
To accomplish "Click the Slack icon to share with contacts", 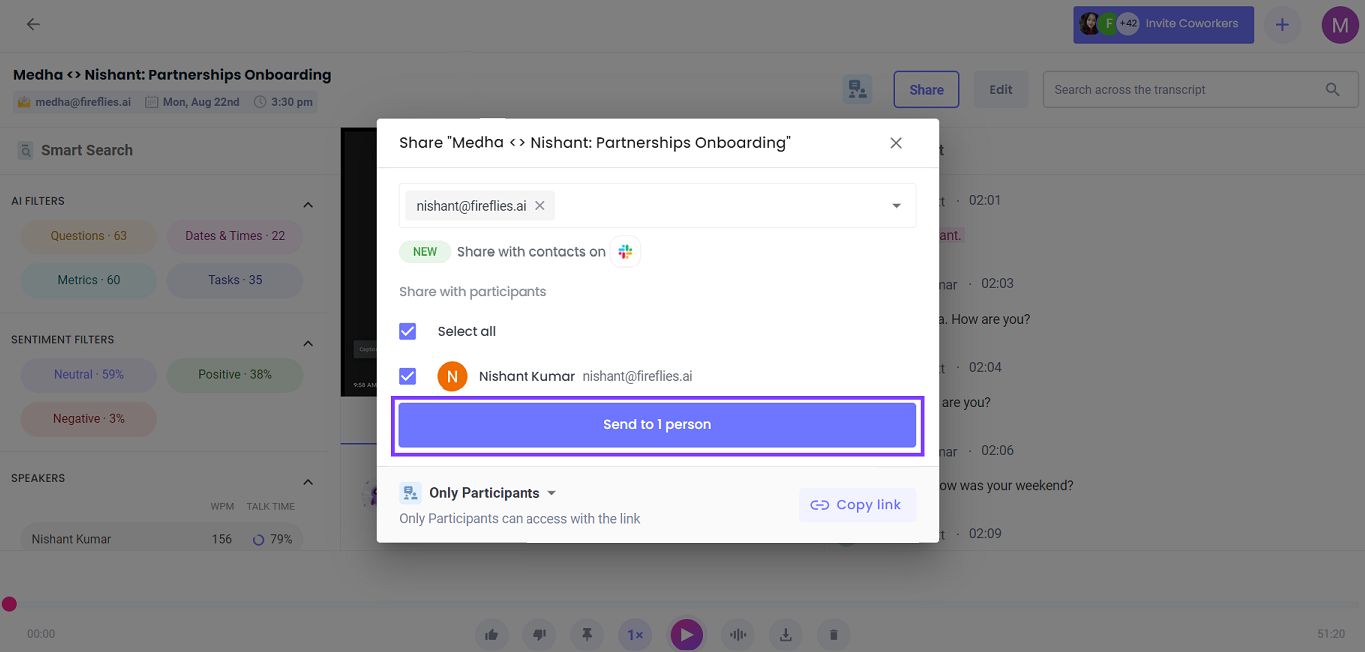I will coord(625,251).
